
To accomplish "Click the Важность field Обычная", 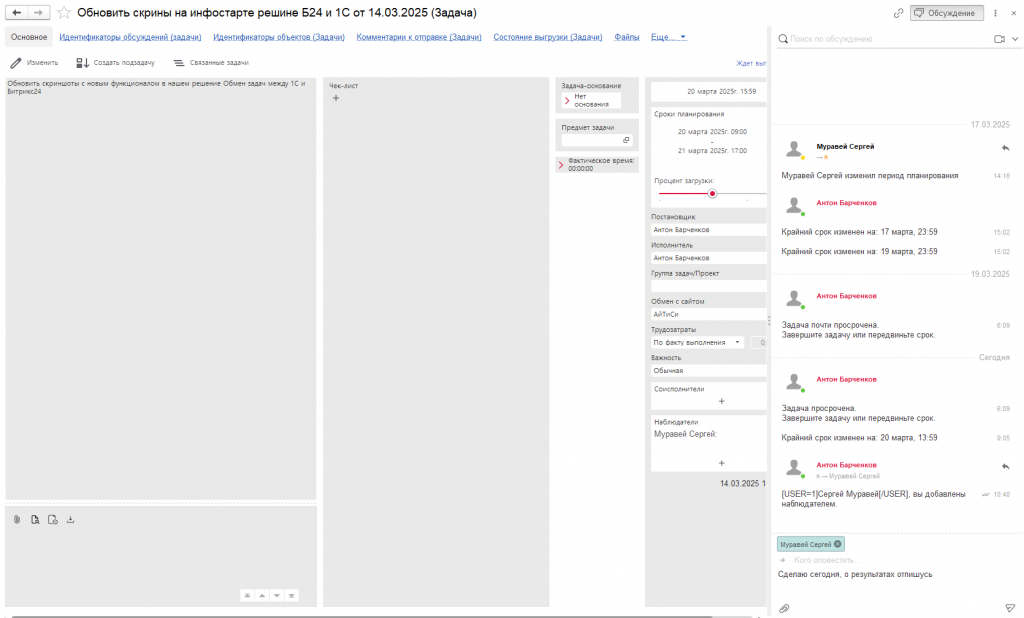I will coord(708,370).
